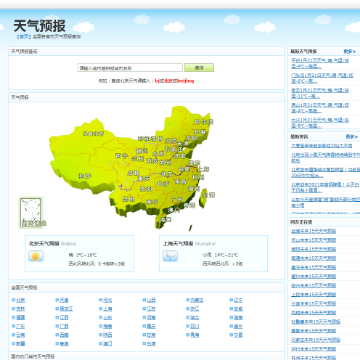The image size is (360, 360).
Task: Open 广西 in the province list
Action: (x=64, y=326)
